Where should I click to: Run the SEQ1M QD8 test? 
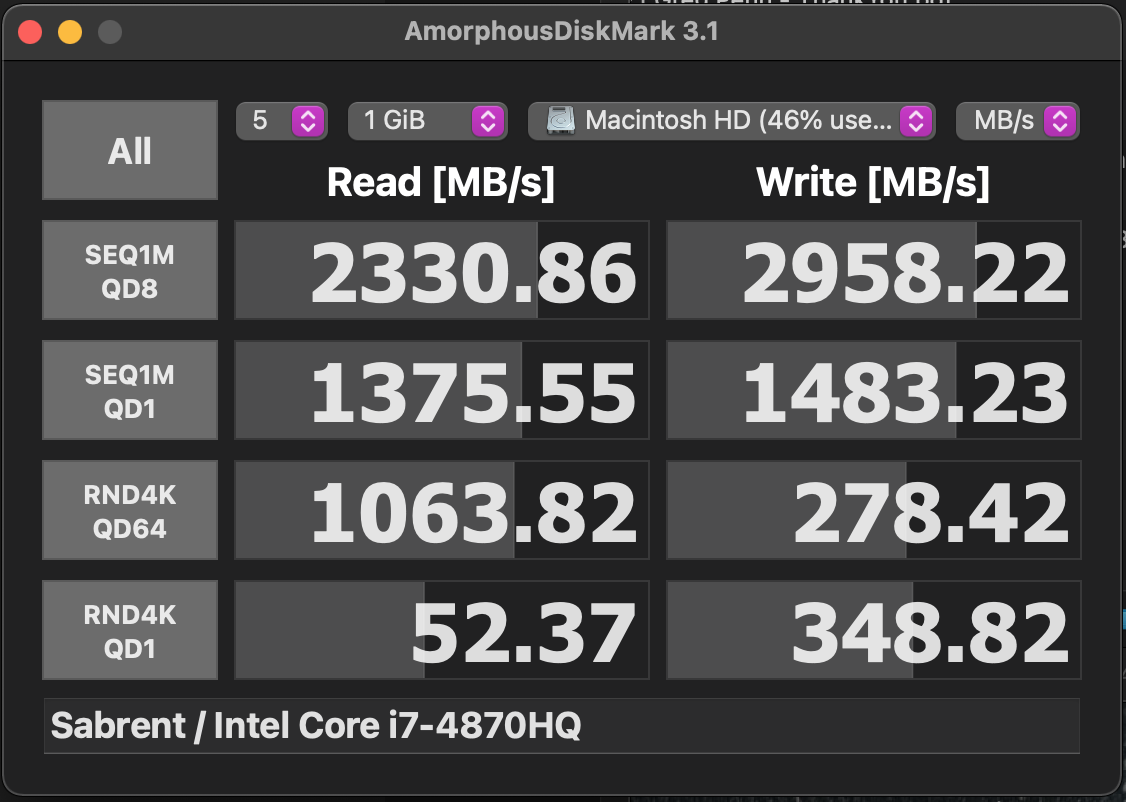click(130, 271)
